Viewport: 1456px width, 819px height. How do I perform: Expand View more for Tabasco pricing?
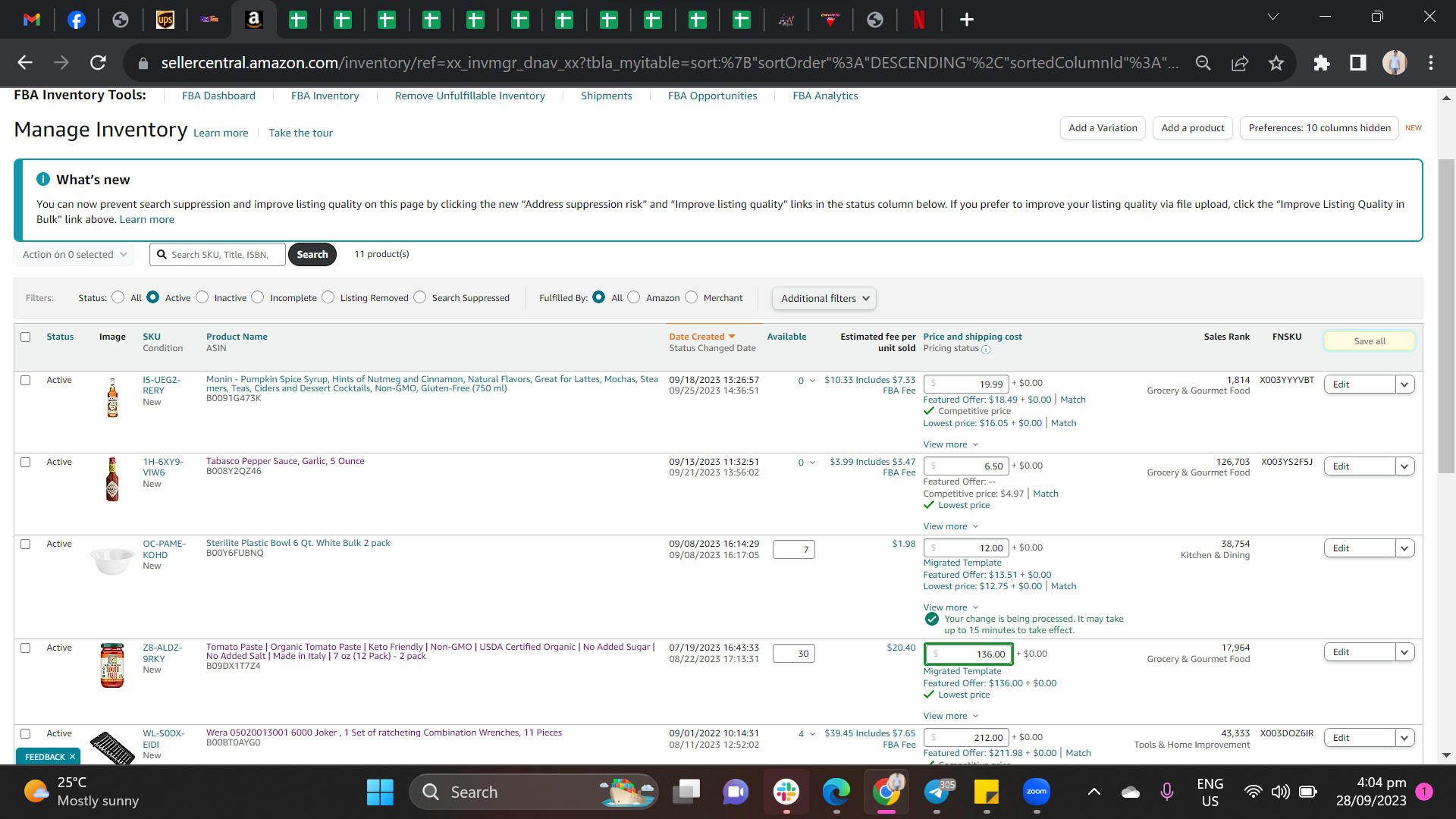point(951,526)
